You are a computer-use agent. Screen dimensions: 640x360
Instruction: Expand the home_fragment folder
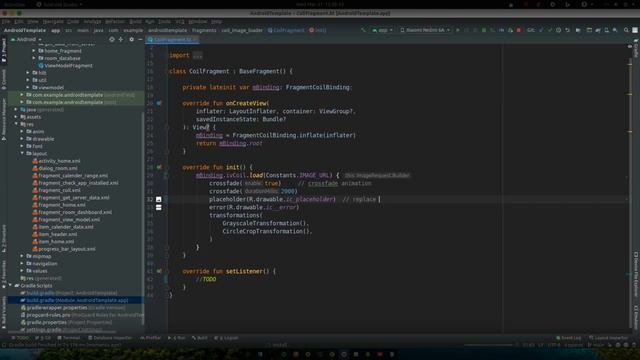34,51
